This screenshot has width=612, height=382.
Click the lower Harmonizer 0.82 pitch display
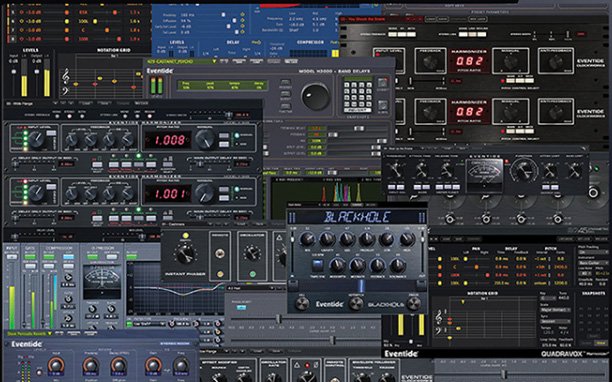(470, 112)
